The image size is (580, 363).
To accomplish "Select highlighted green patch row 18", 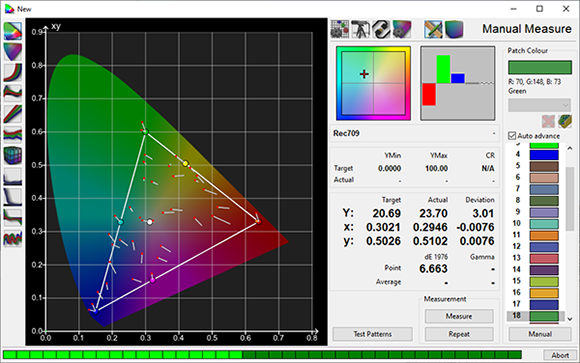I will pyautogui.click(x=536, y=316).
